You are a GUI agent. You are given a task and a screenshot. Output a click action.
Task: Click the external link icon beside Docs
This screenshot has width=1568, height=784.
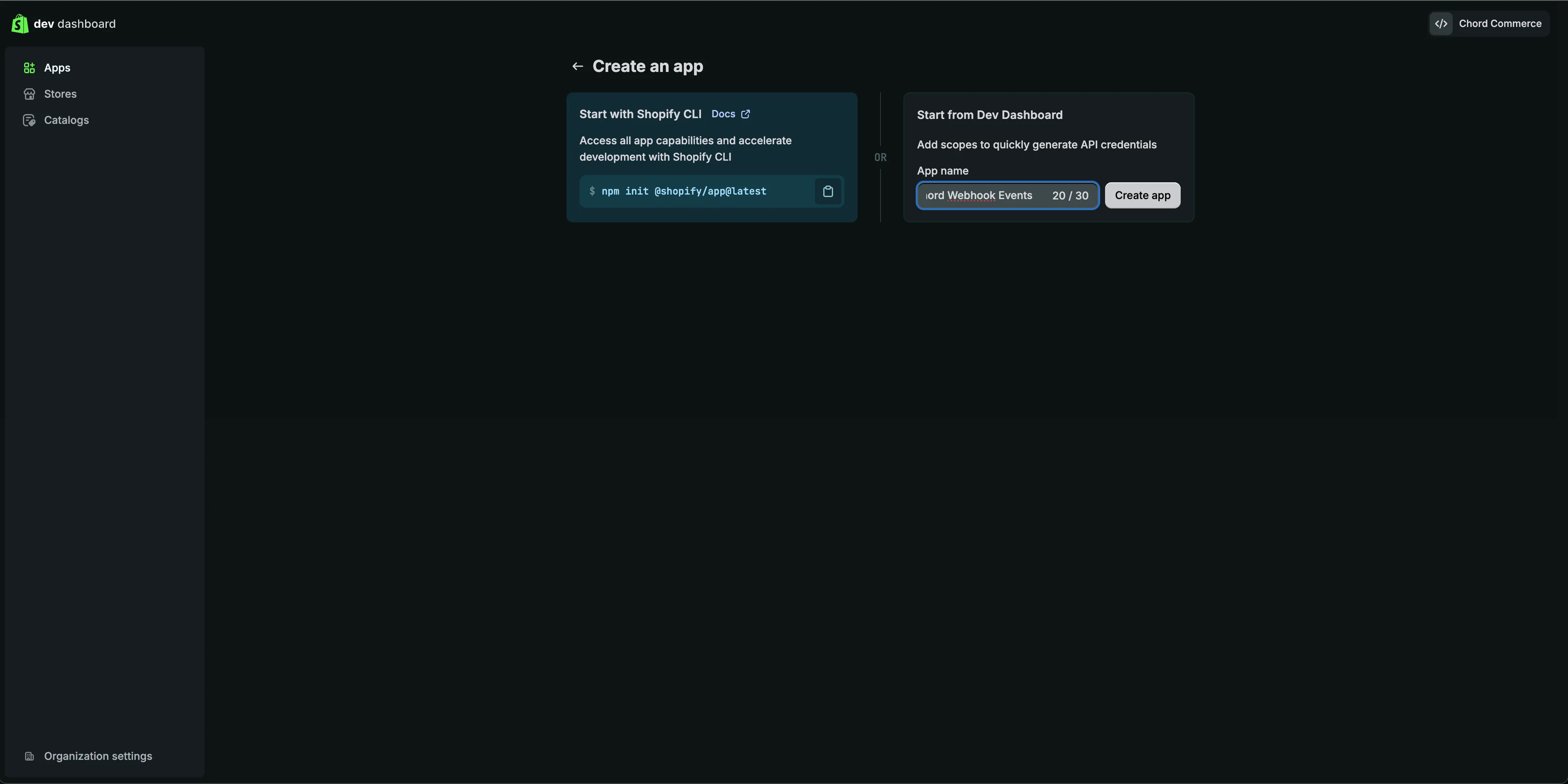[746, 114]
